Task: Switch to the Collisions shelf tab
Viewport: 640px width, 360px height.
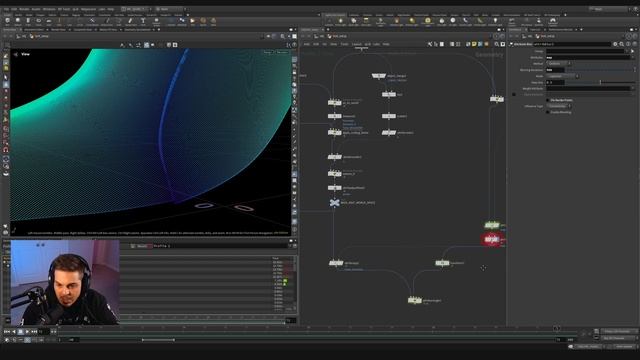Action: (354, 15)
